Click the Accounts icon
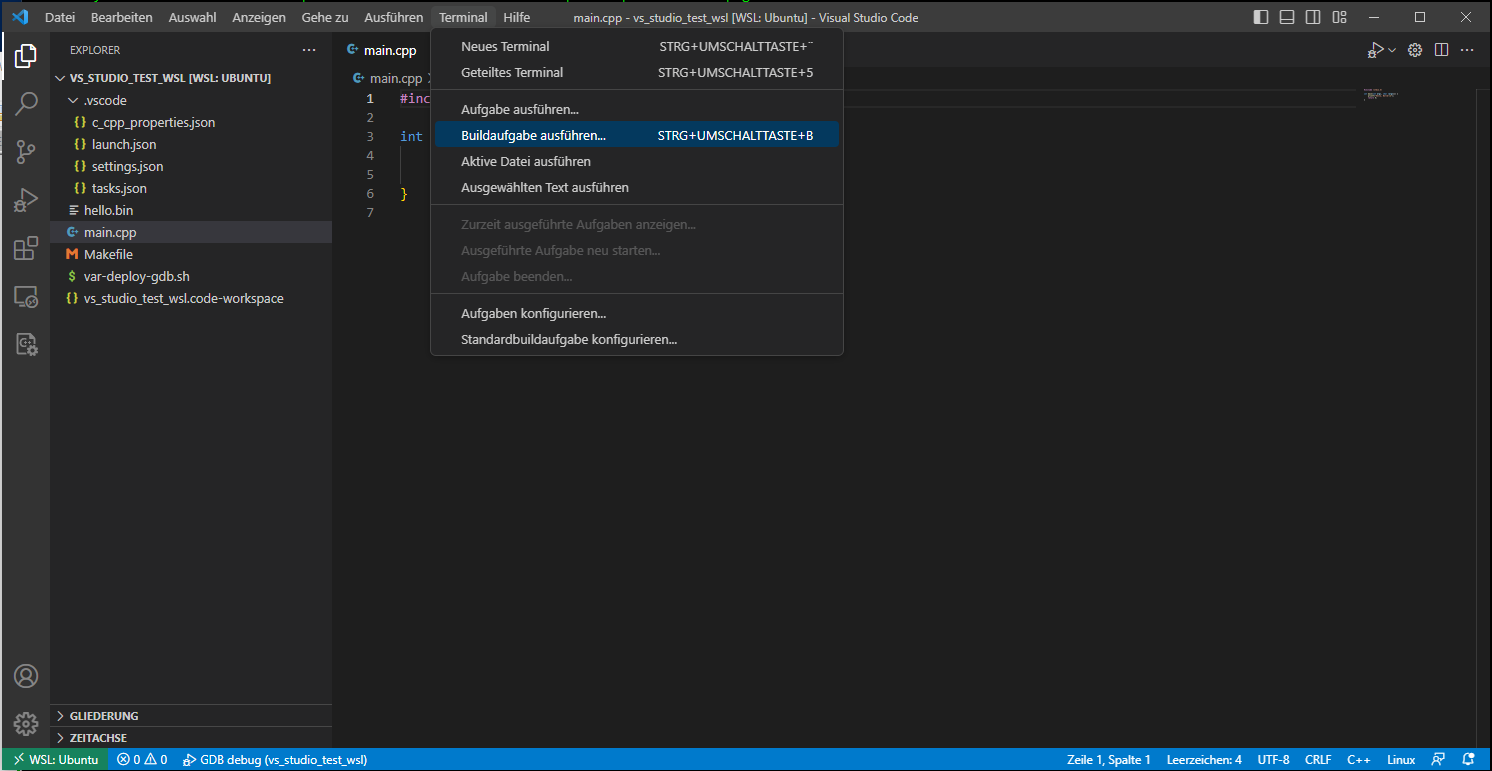1492x771 pixels. point(26,676)
